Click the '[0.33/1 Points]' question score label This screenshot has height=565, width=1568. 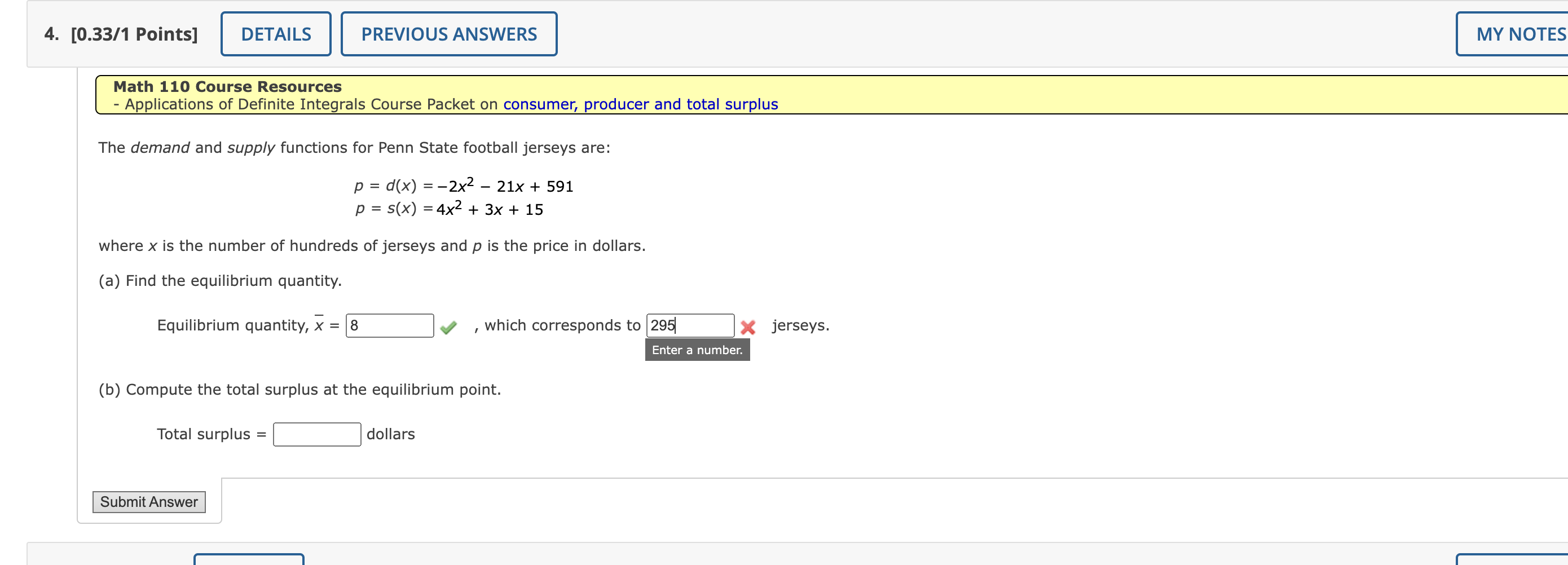[134, 34]
